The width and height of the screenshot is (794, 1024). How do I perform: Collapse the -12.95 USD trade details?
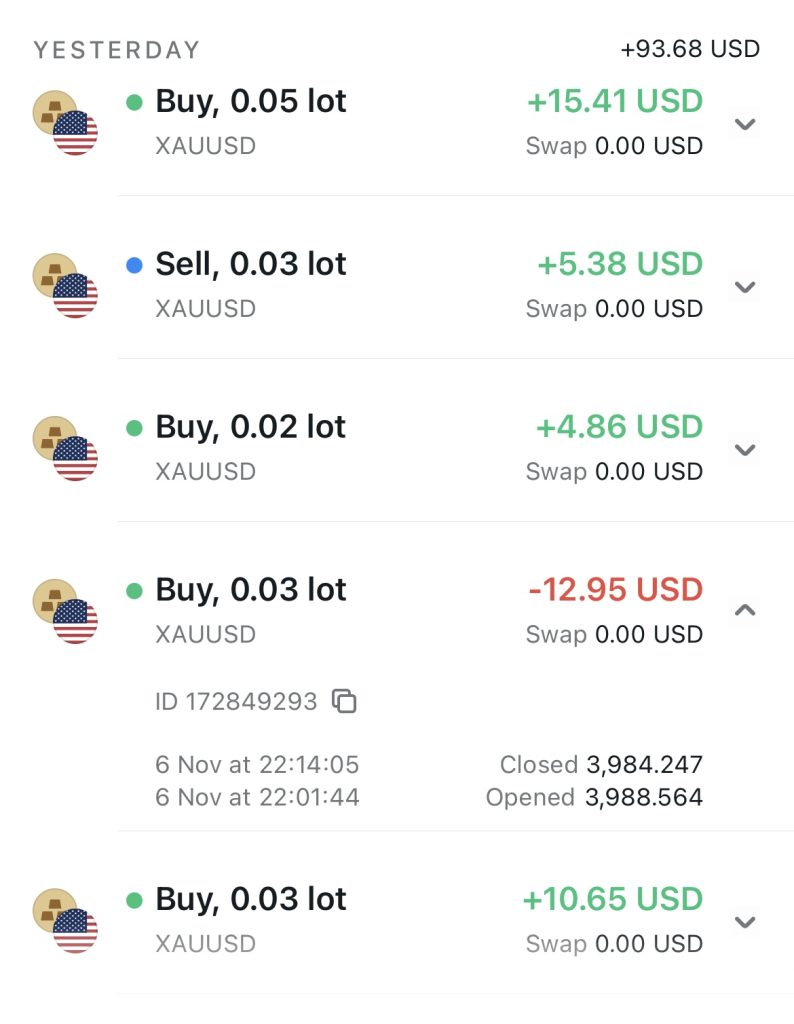click(744, 610)
